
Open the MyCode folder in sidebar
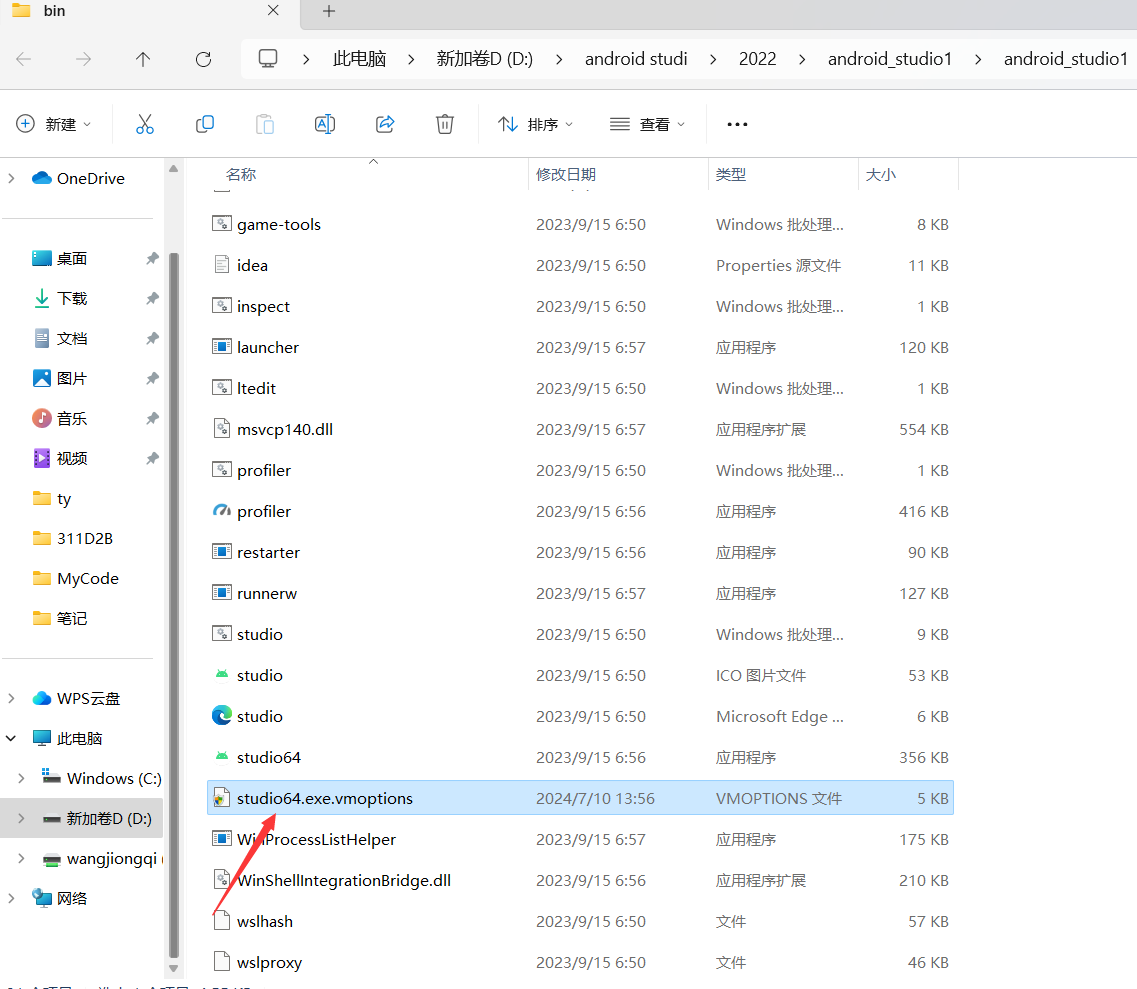[75, 578]
